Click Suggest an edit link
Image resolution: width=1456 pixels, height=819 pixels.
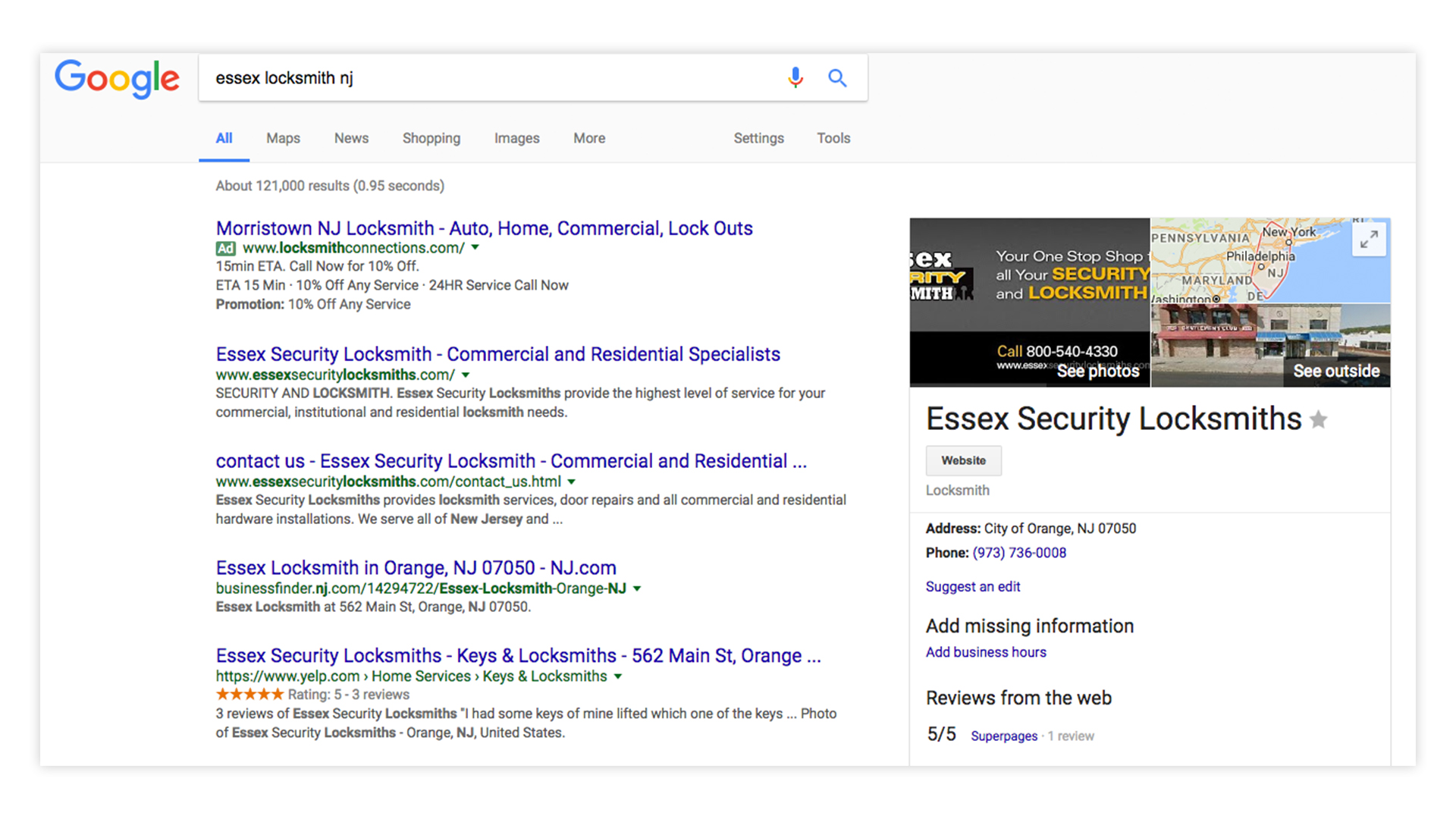(973, 587)
